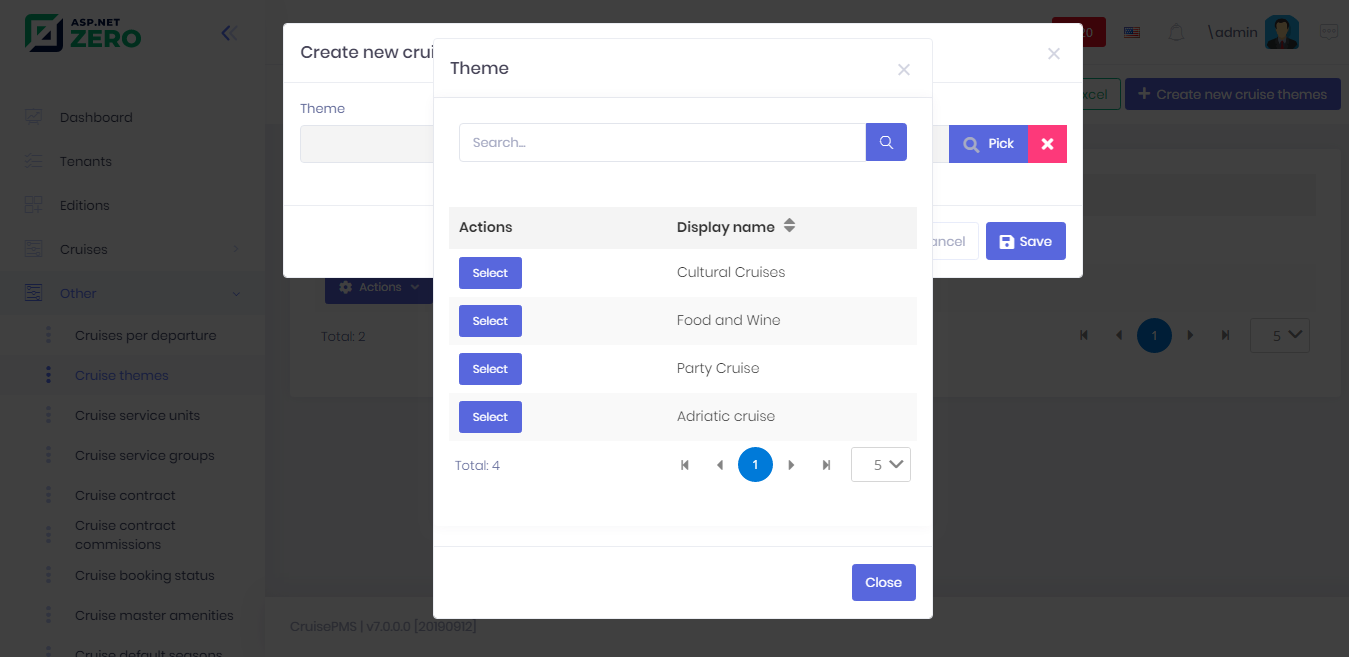The height and width of the screenshot is (657, 1349).
Task: Click Tenants sidebar icon
Action: [x=34, y=161]
